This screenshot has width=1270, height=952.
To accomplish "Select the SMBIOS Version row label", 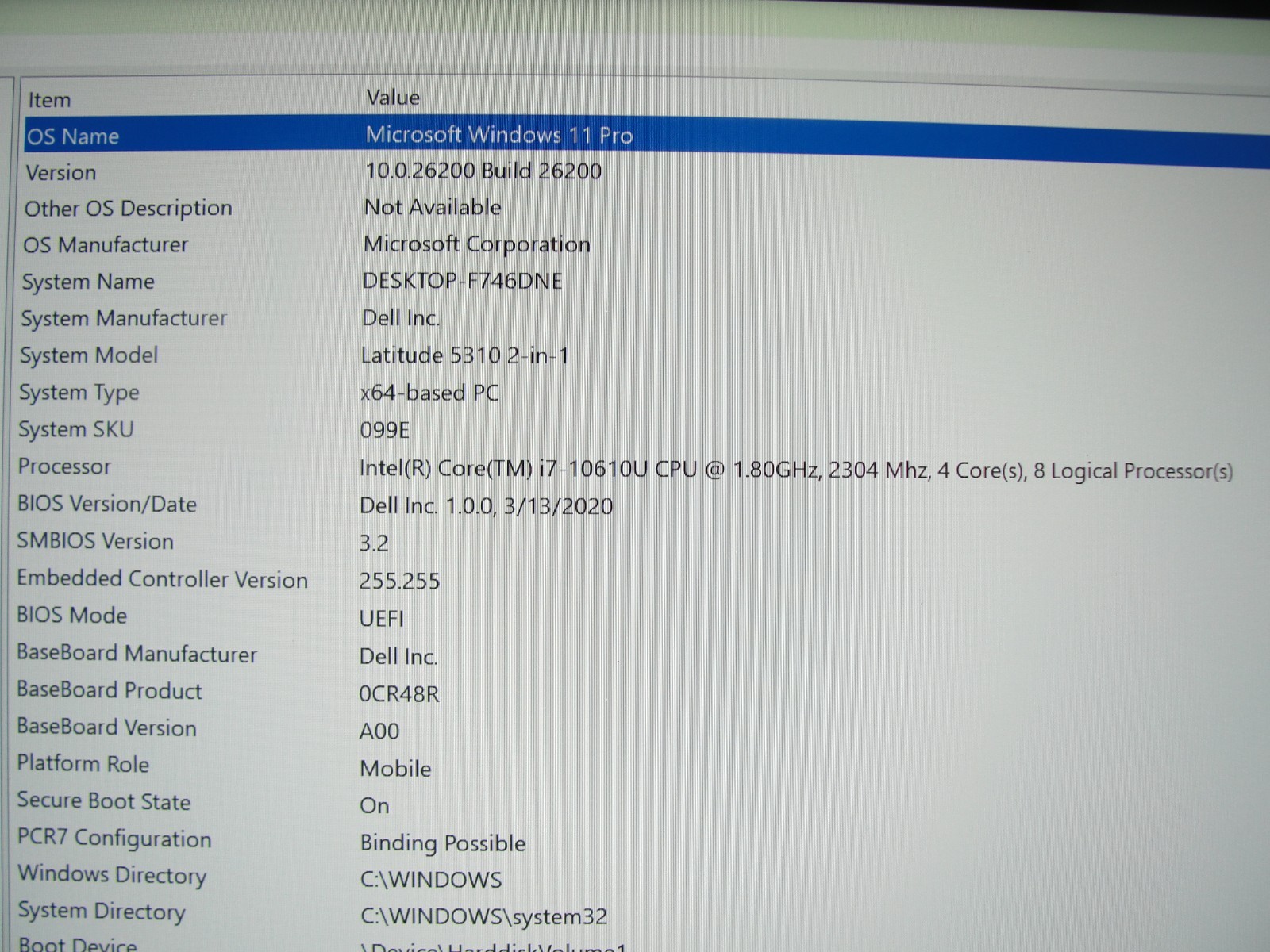I will coord(95,541).
